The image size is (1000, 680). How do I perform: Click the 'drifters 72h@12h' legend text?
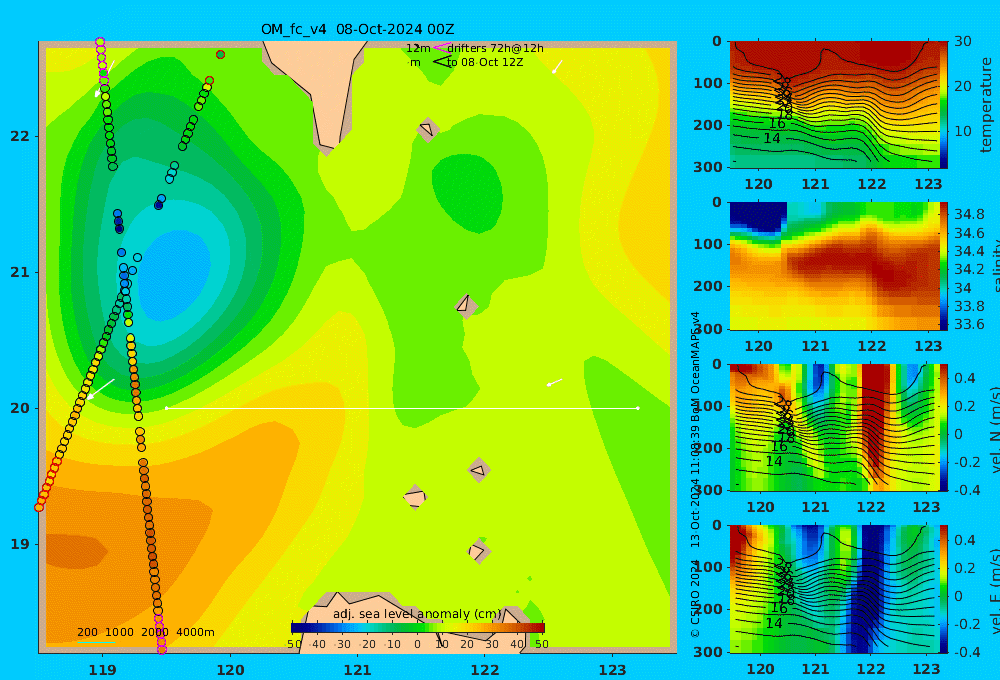pyautogui.click(x=495, y=48)
